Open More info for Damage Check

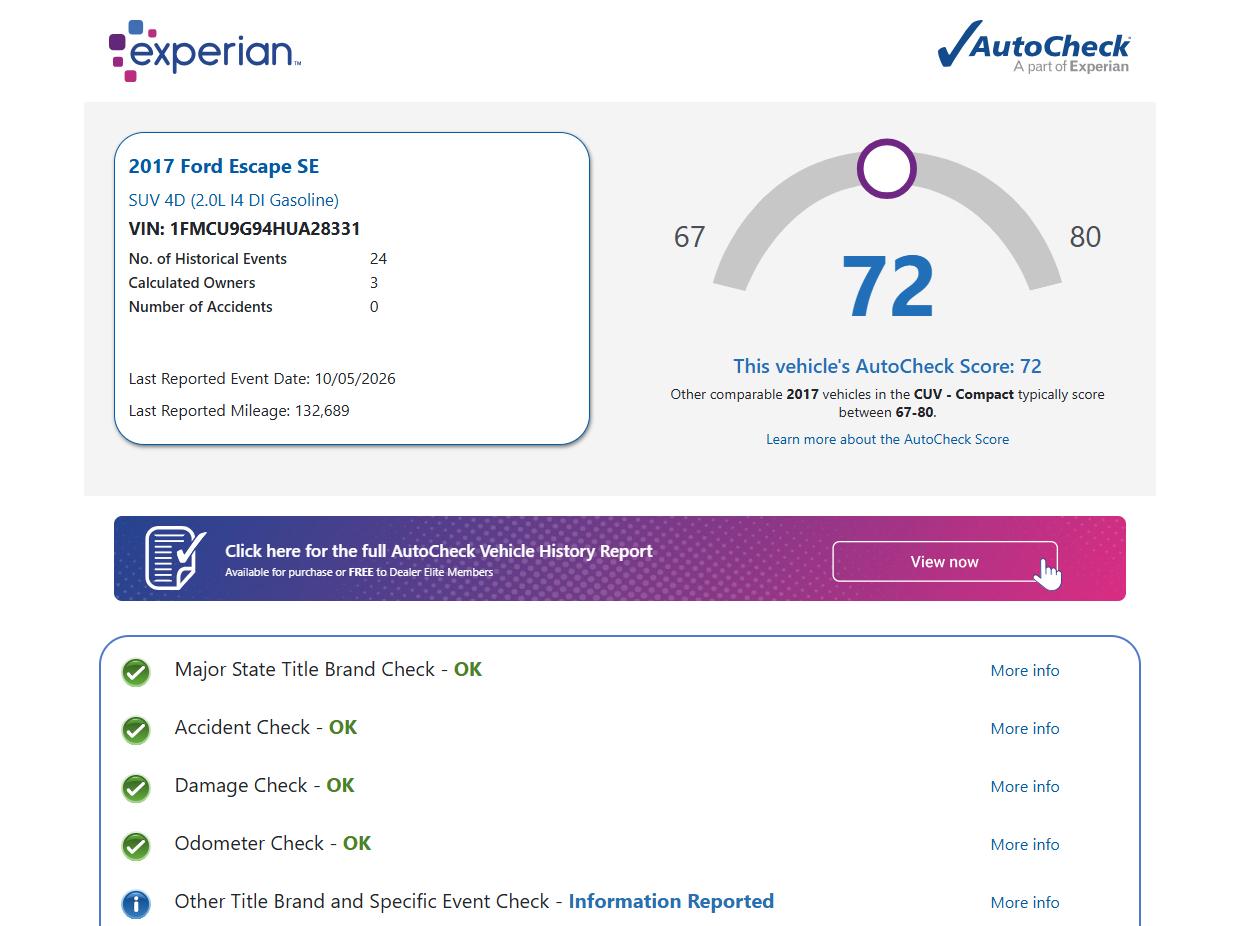pos(1025,787)
